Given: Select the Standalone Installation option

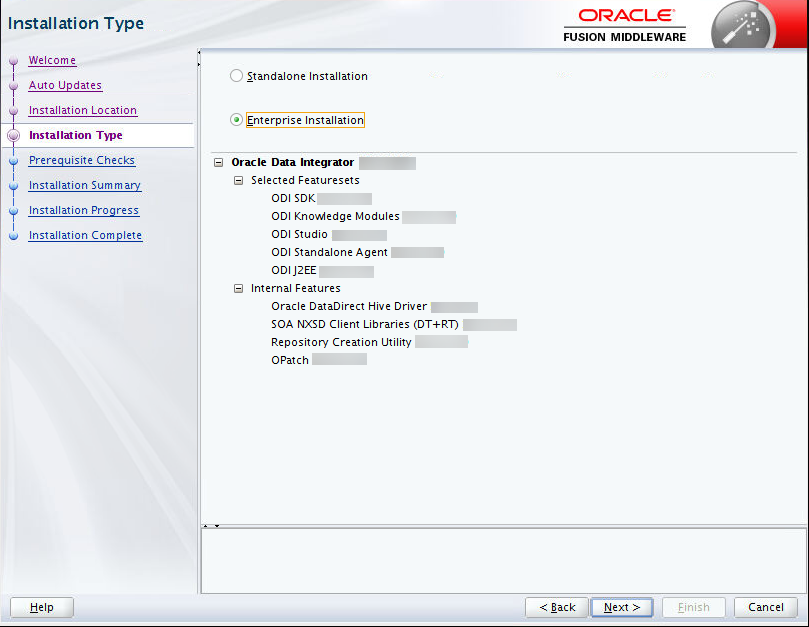Looking at the screenshot, I should point(235,75).
